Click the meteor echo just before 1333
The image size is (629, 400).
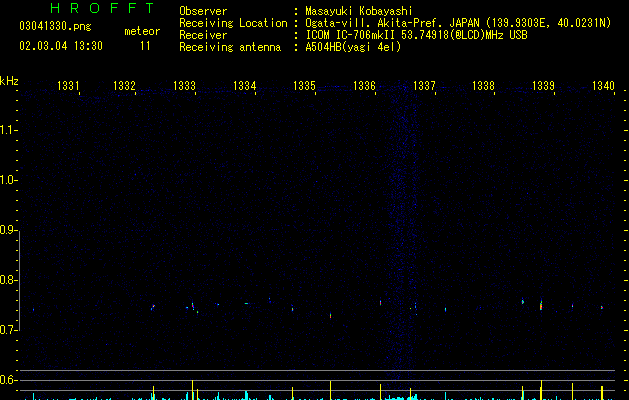[193, 306]
